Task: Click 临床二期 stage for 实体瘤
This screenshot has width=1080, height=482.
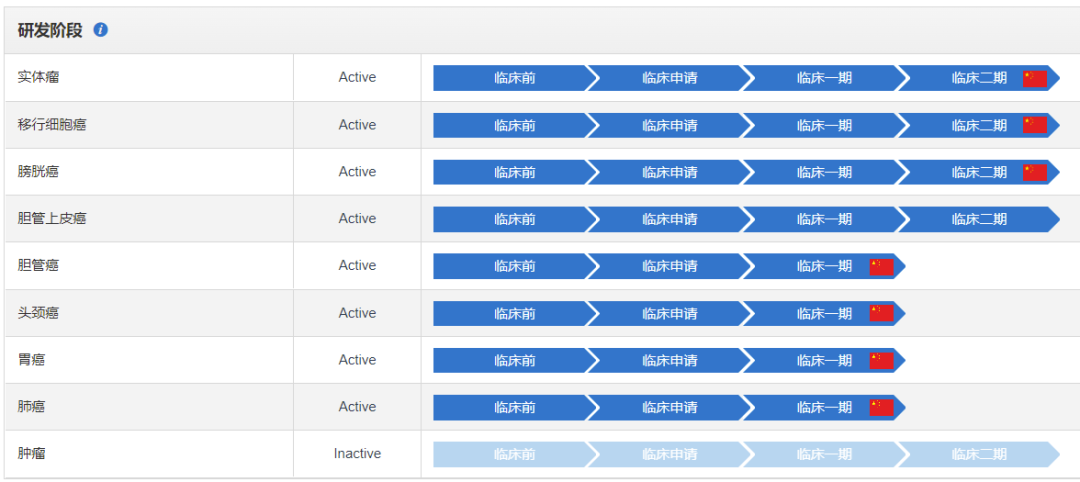Action: point(979,78)
